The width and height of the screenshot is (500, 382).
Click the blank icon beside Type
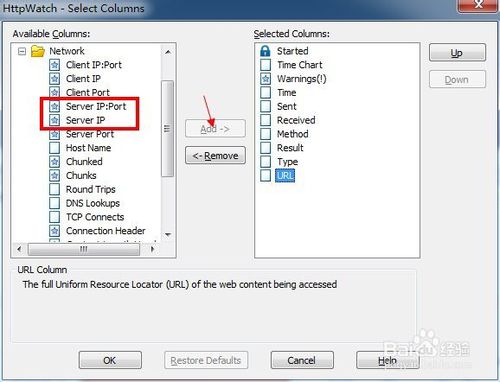tap(265, 162)
